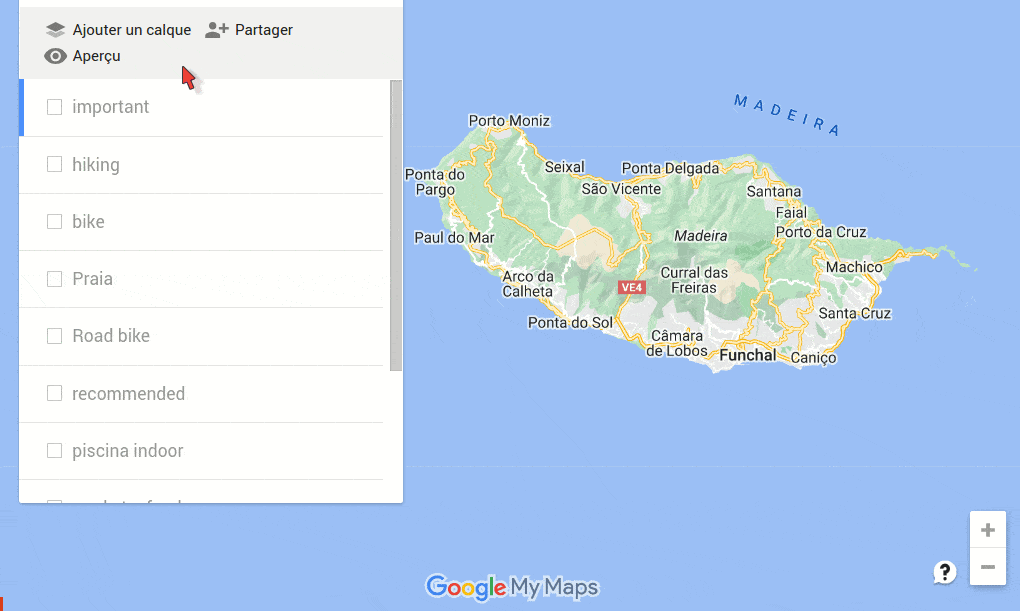Open help via question mark icon
Viewport: 1020px width, 611px height.
pos(945,573)
